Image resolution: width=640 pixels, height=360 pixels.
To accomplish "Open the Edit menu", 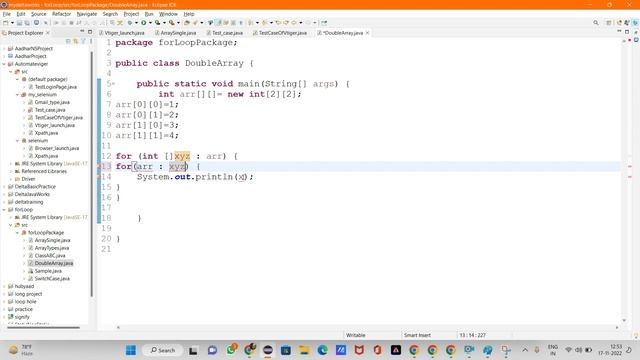I will (x=21, y=14).
